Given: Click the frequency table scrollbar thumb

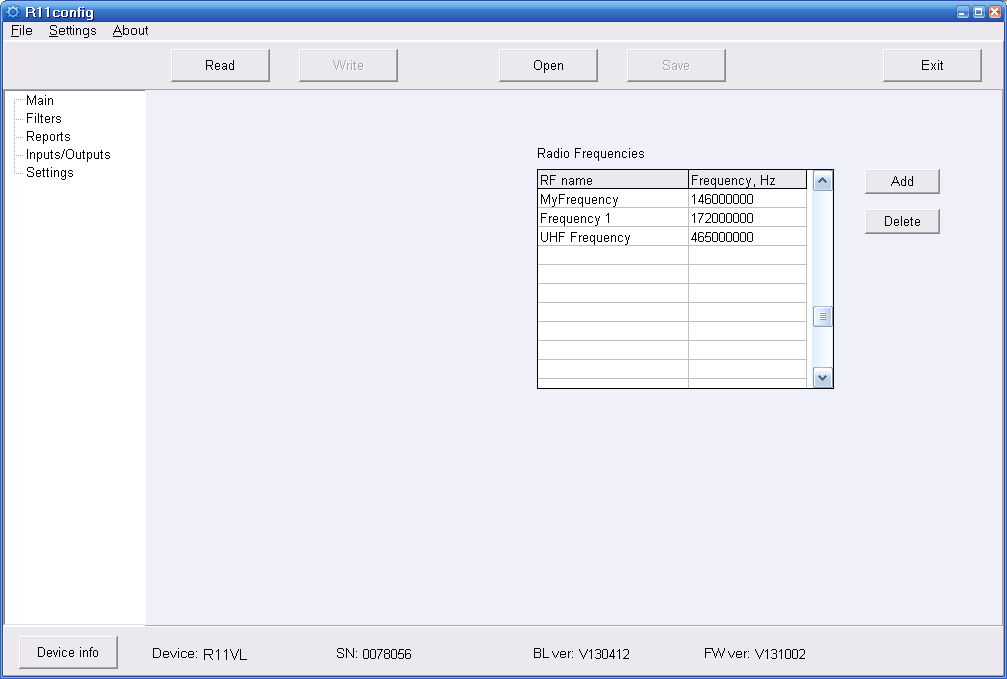Looking at the screenshot, I should pyautogui.click(x=822, y=317).
